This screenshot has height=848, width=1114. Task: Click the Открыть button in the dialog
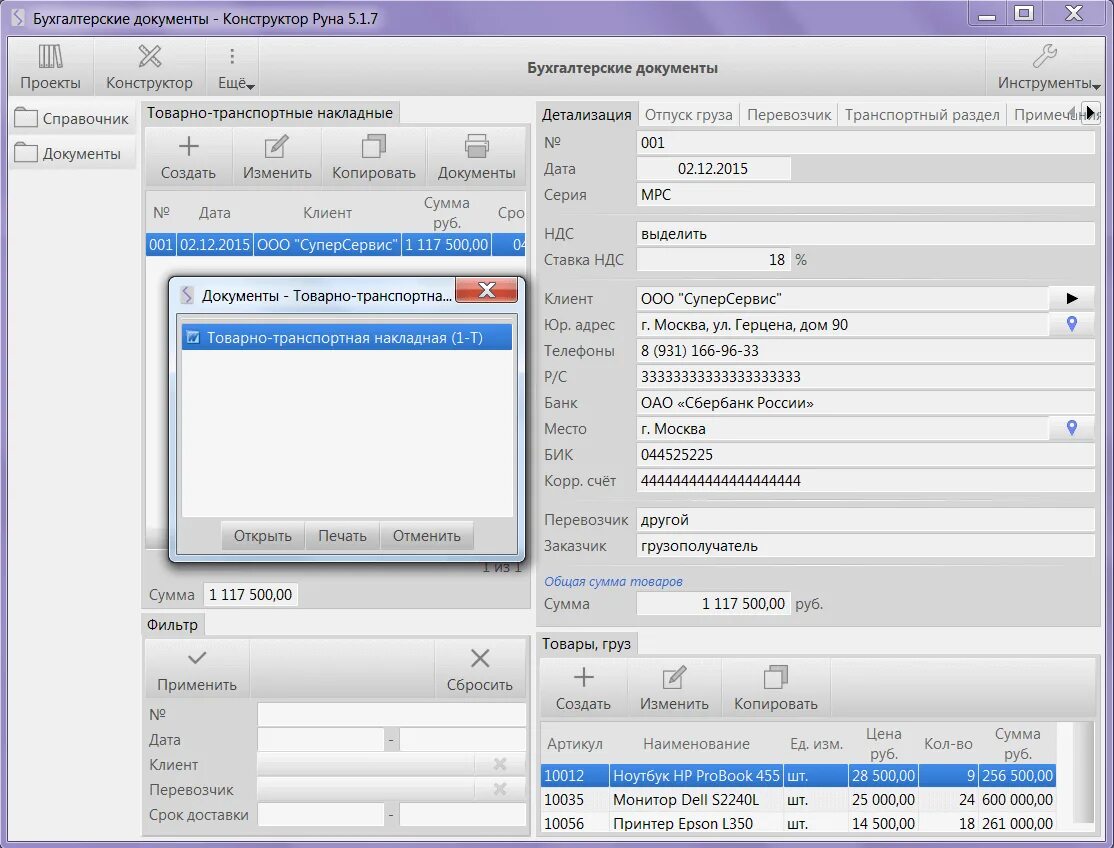(x=262, y=536)
